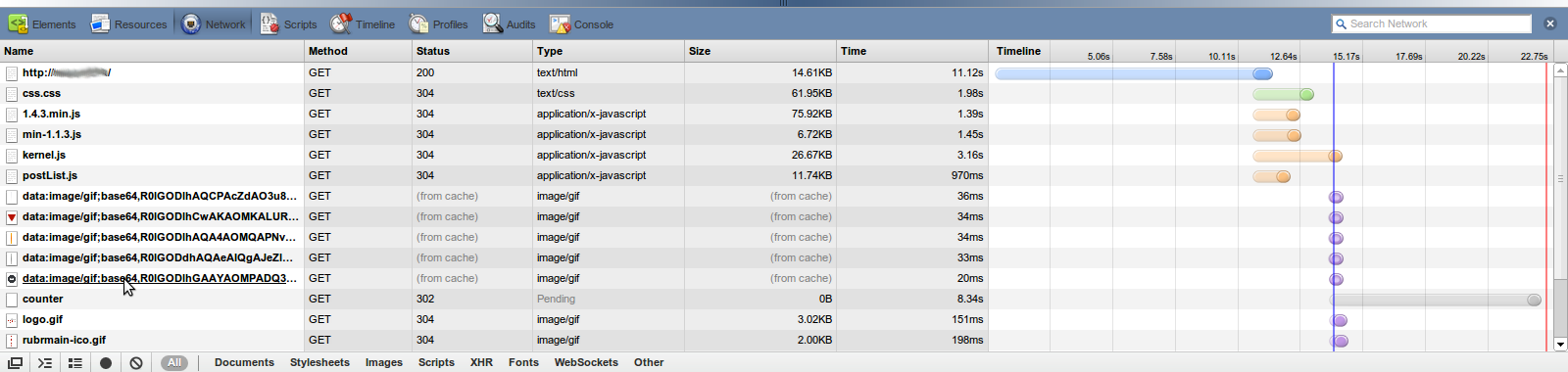Click the dock to window icon
Viewport: 1568px width, 372px height.
point(15,362)
